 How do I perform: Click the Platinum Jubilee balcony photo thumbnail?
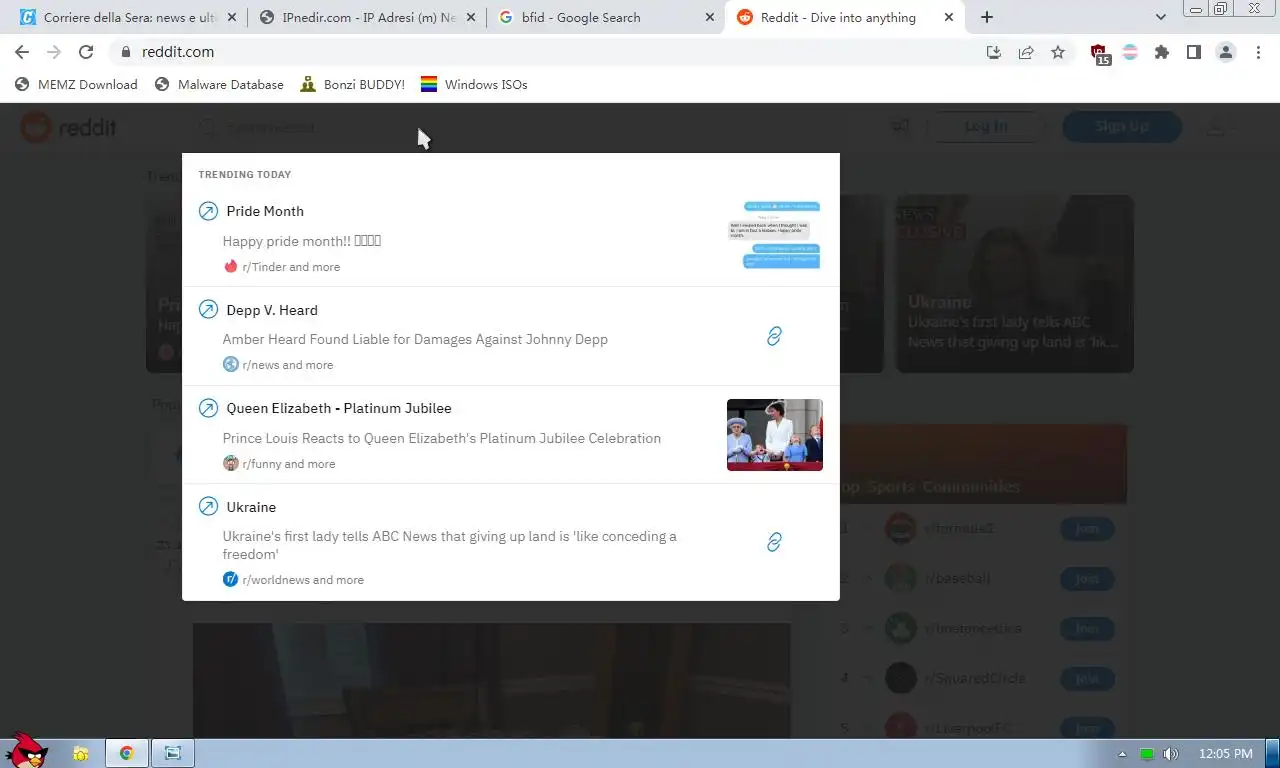pyautogui.click(x=774, y=435)
